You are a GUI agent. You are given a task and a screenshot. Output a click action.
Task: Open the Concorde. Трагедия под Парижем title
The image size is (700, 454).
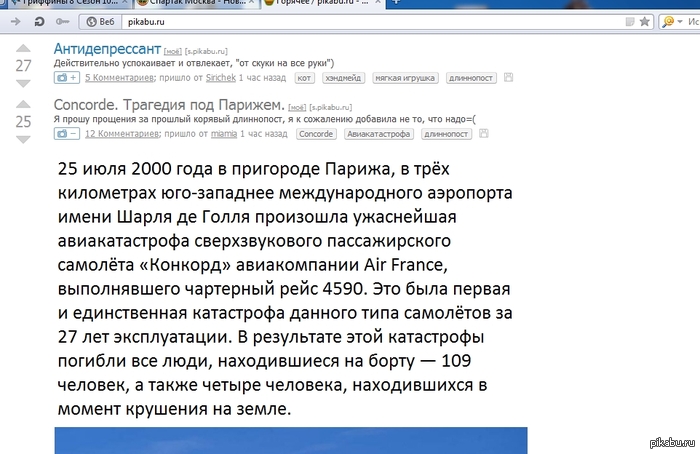[x=169, y=104]
